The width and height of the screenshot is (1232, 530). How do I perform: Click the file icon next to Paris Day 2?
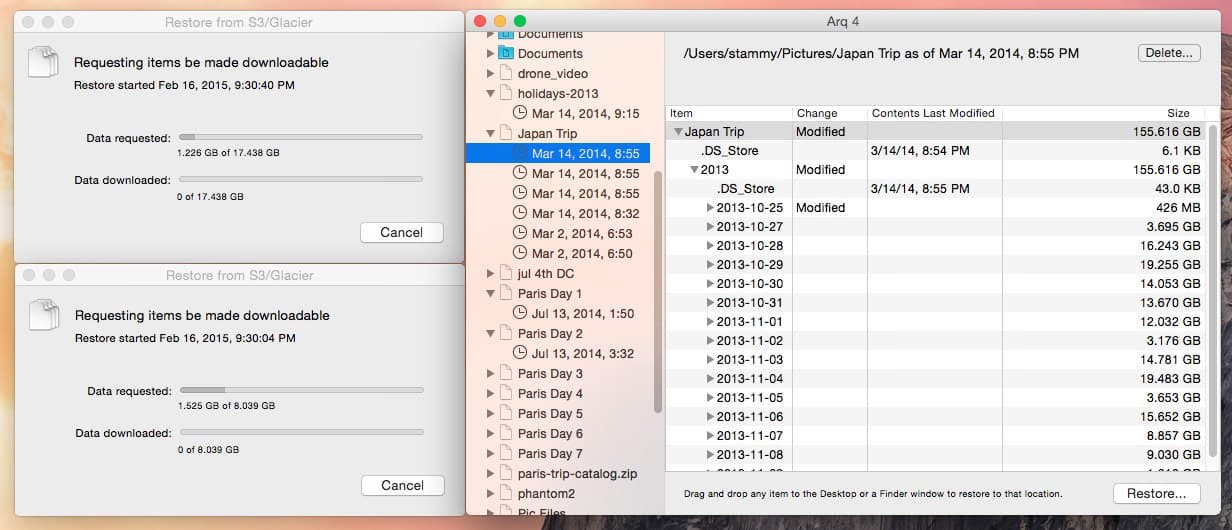pyautogui.click(x=505, y=333)
